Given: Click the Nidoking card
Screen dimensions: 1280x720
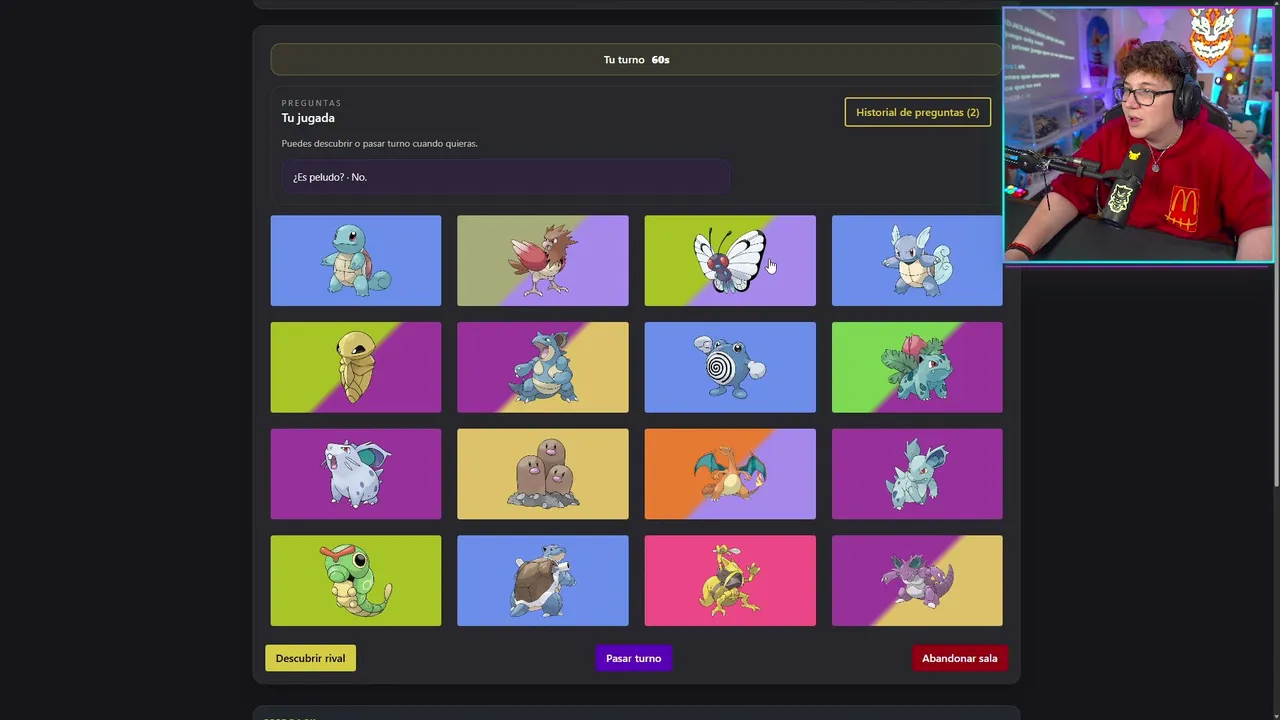Looking at the screenshot, I should tap(917, 580).
